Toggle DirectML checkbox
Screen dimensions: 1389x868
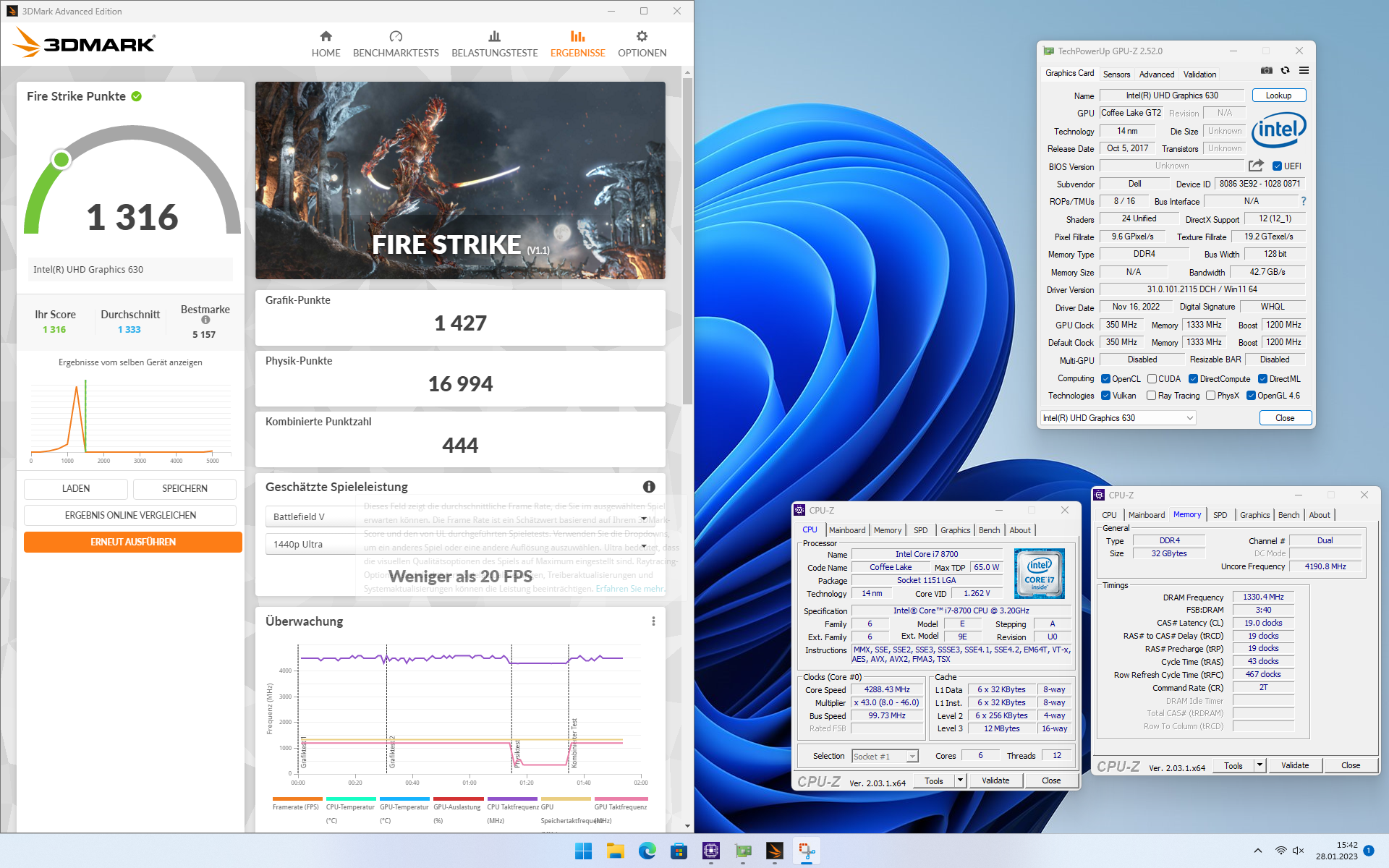tap(1262, 379)
